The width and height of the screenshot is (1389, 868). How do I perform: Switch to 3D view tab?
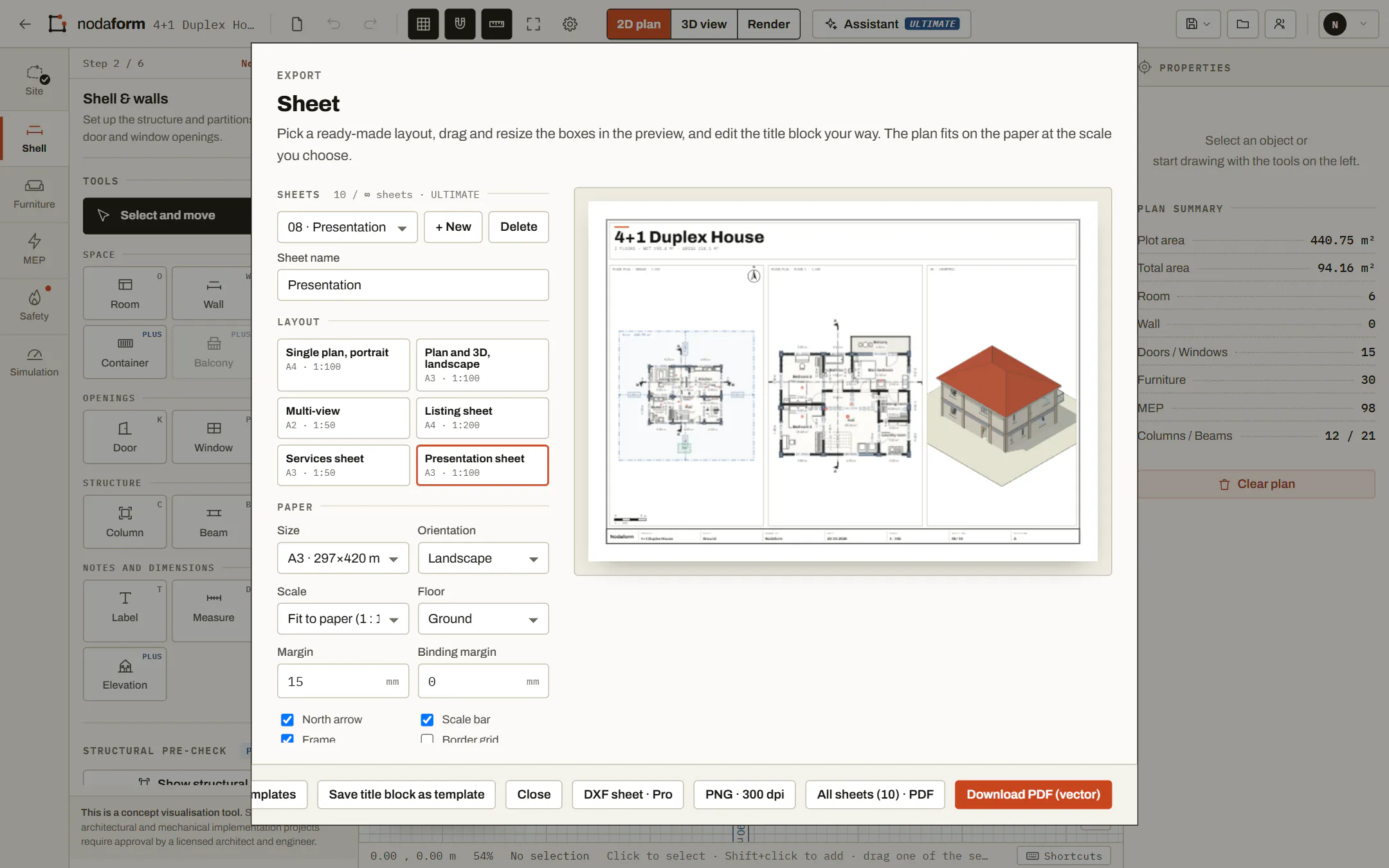tap(704, 24)
